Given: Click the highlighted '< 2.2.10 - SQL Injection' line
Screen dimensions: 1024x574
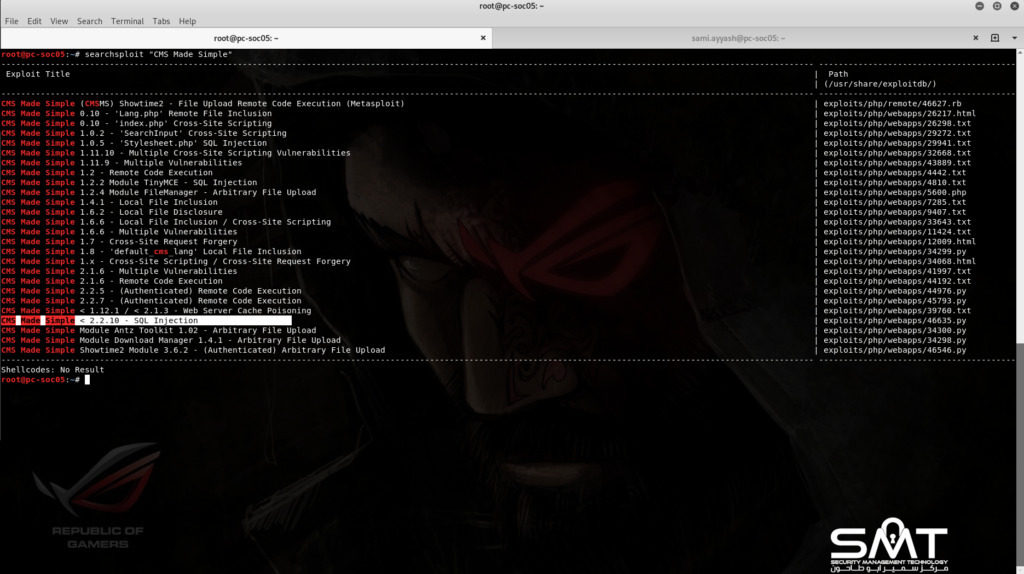Looking at the screenshot, I should tap(146, 321).
